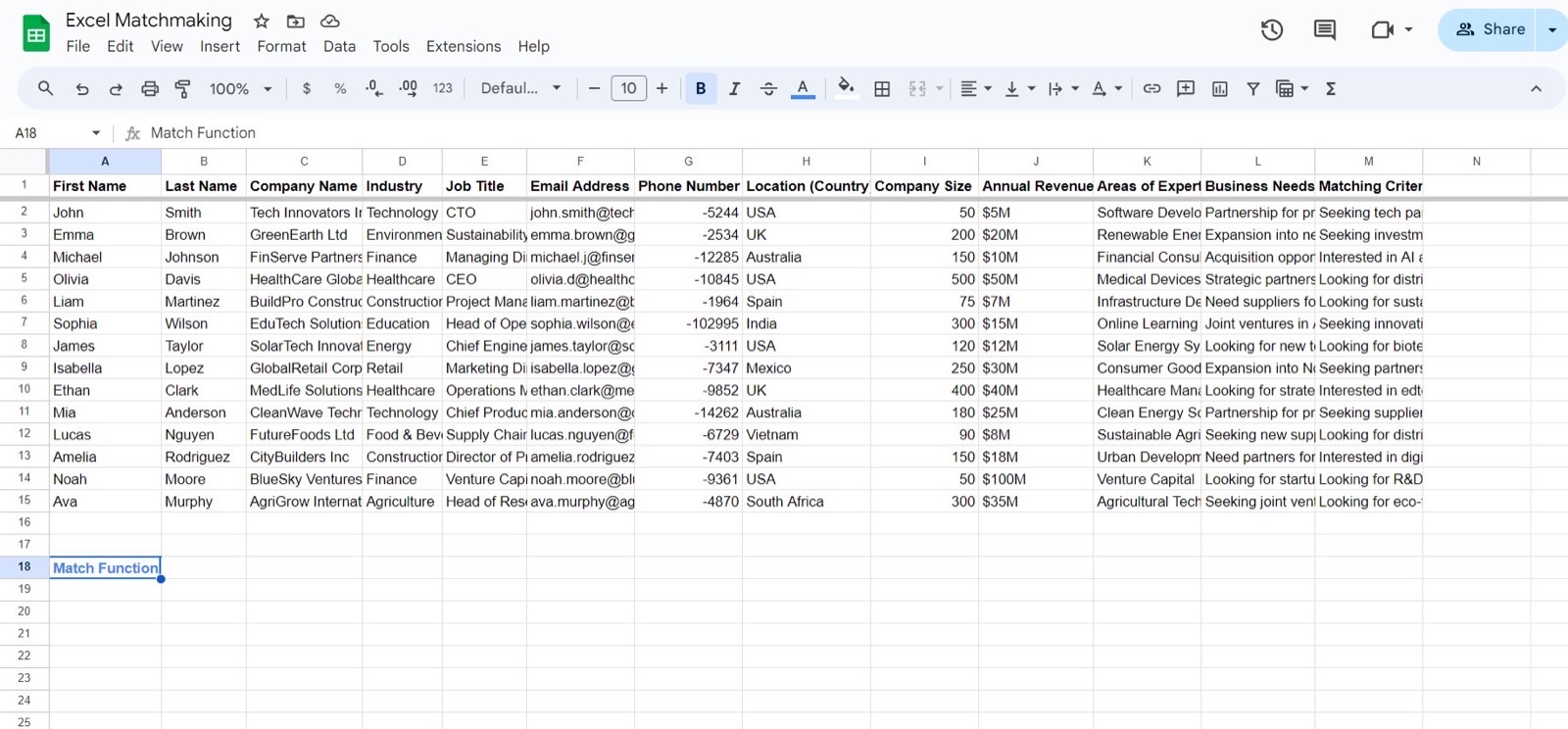1568x729 pixels.
Task: Open the Insert menu
Action: pos(220,46)
